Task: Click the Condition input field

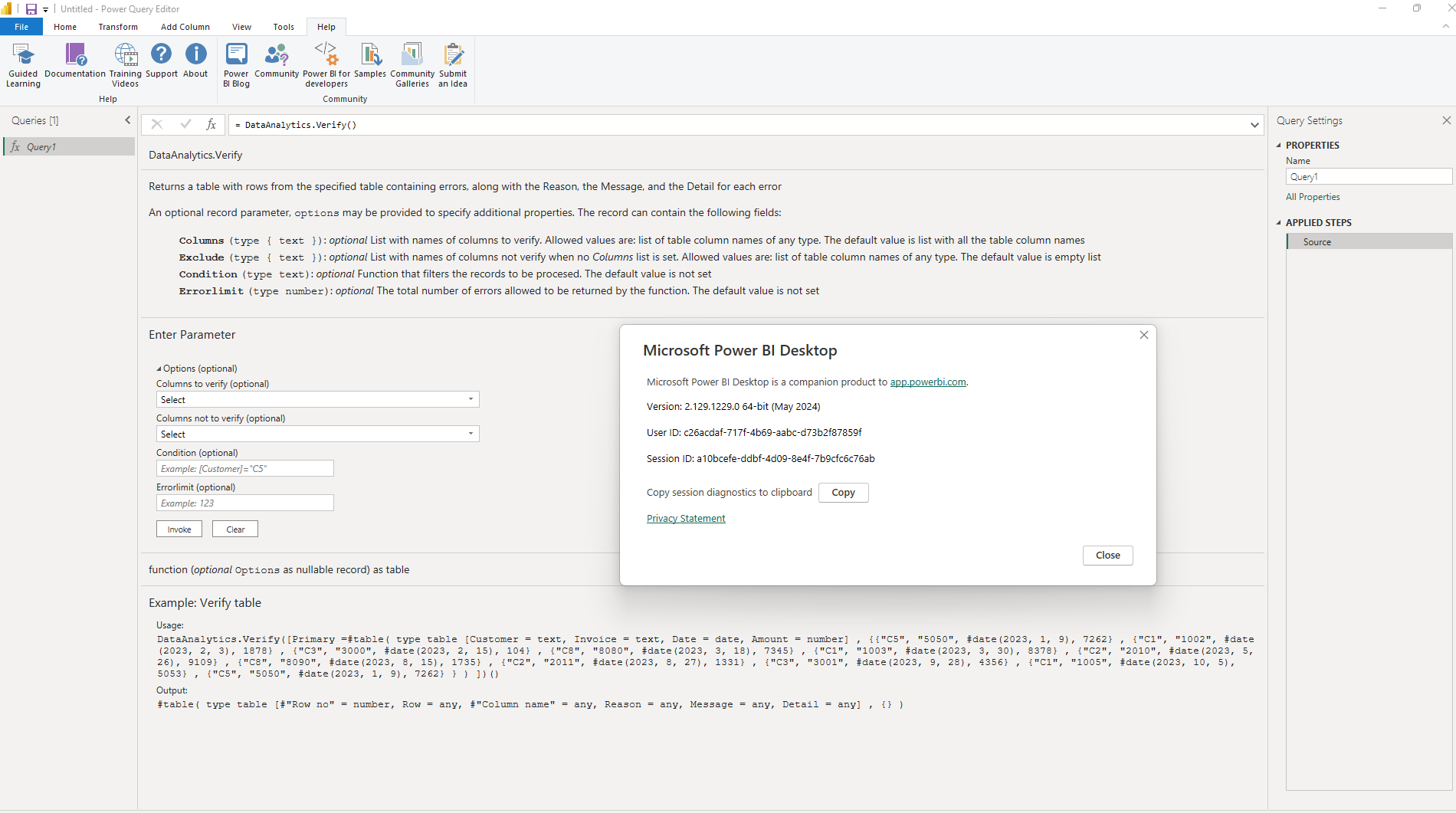Action: tap(245, 468)
